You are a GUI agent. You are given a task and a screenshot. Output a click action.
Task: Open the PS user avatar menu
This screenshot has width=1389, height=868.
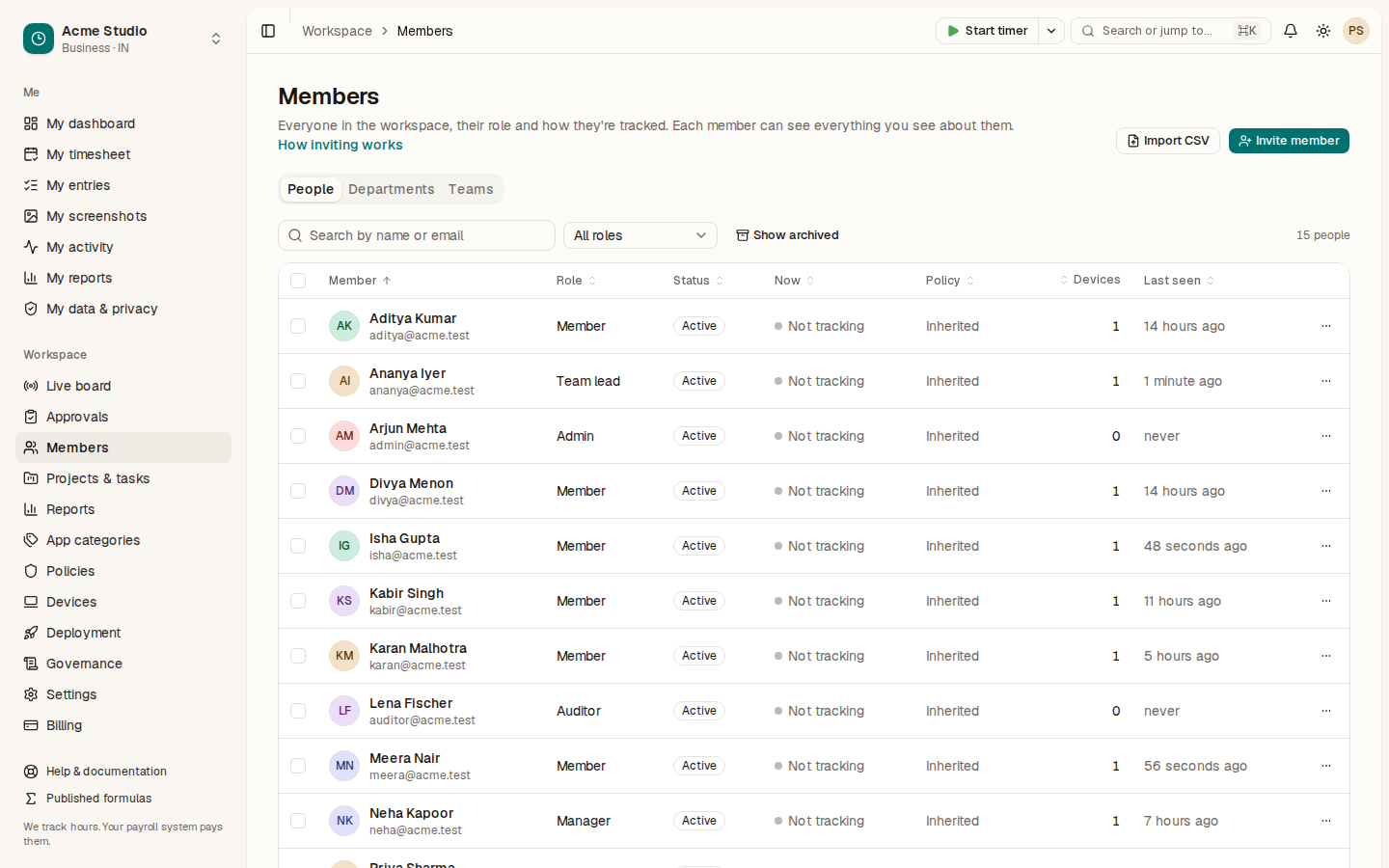click(1356, 31)
